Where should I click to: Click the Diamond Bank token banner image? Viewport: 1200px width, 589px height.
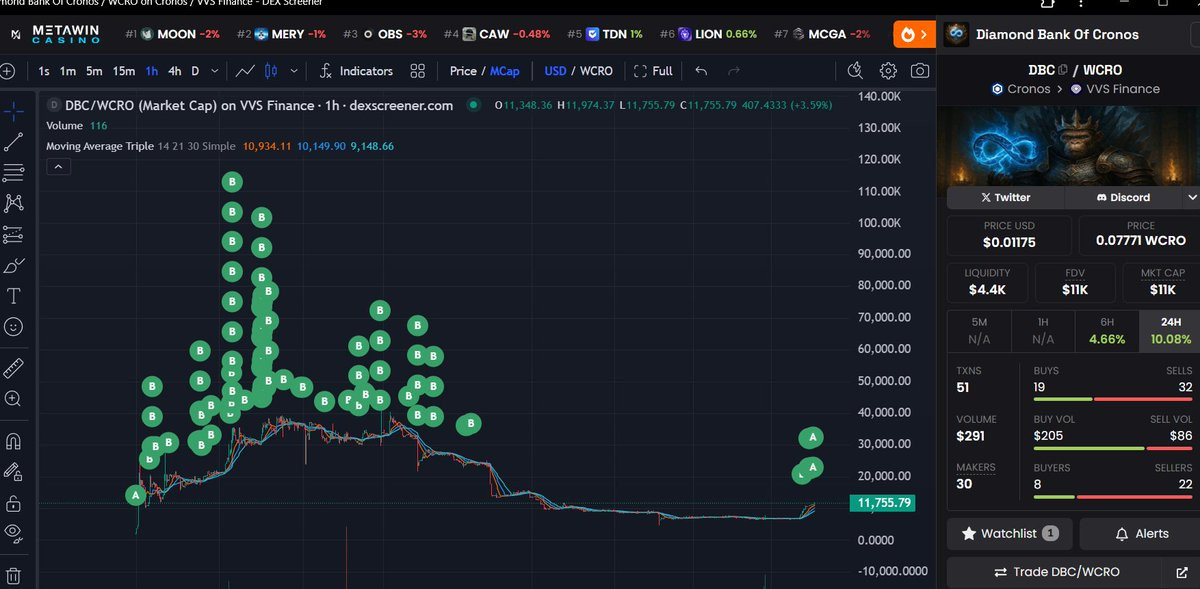1070,145
